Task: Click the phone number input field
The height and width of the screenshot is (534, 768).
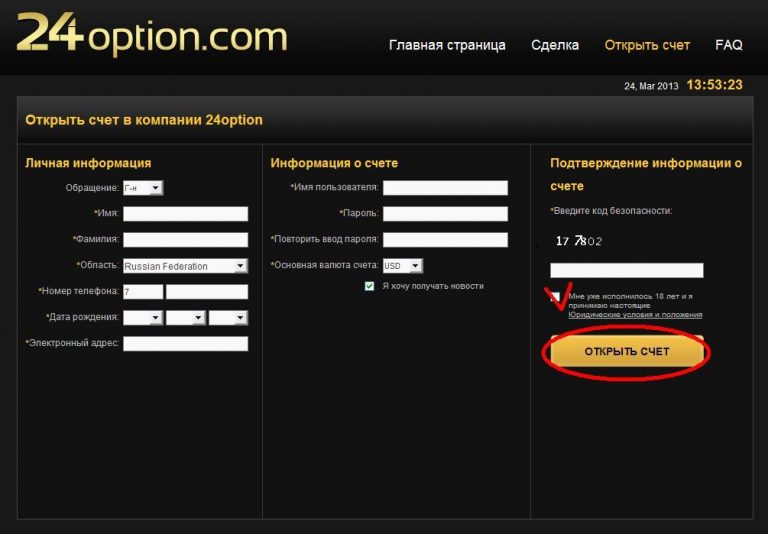Action: [x=207, y=291]
